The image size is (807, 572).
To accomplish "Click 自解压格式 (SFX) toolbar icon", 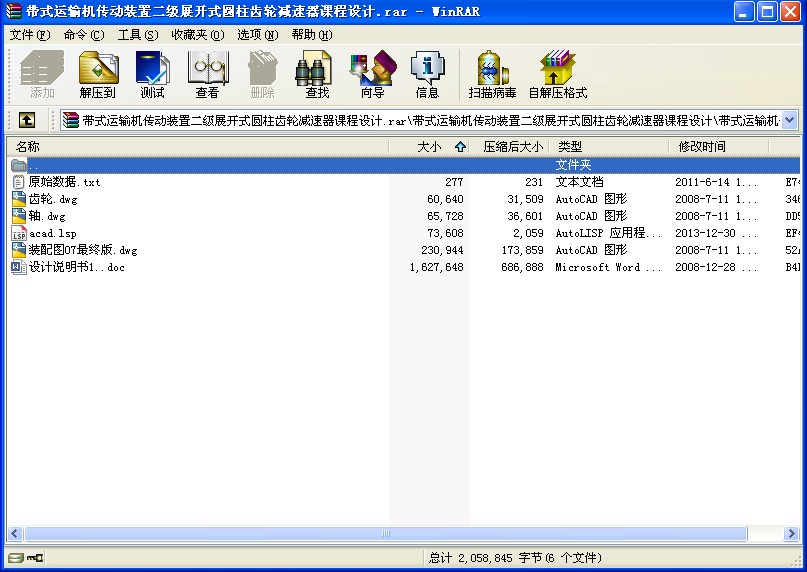I will (558, 75).
